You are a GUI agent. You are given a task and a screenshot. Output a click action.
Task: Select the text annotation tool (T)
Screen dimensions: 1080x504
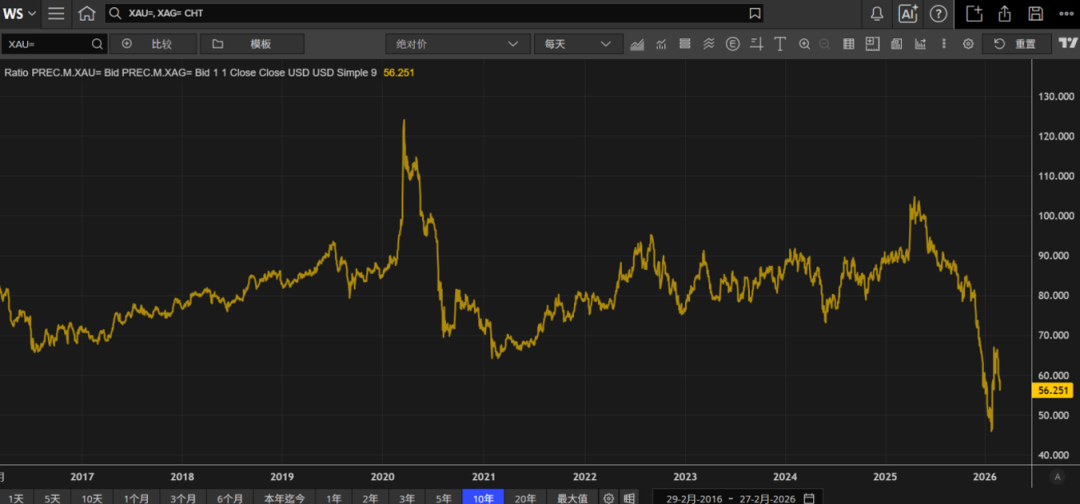click(778, 44)
